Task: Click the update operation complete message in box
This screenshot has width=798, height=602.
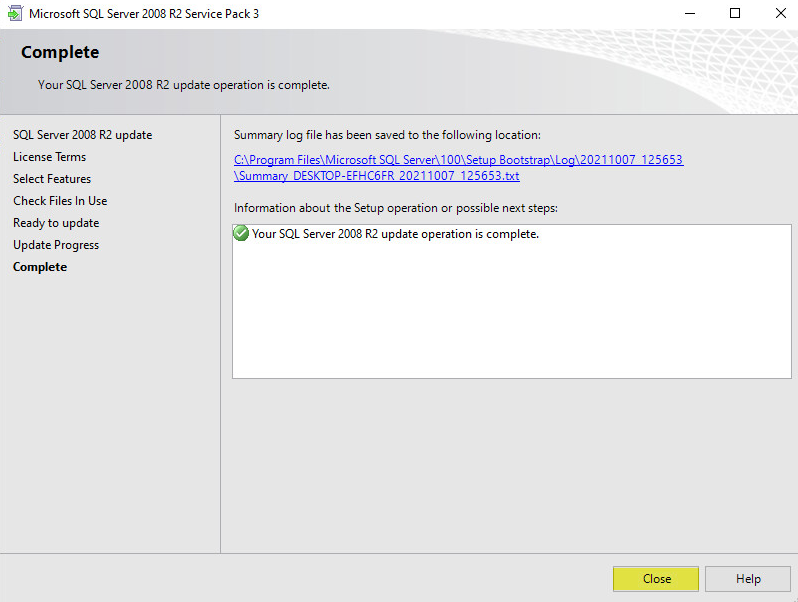Action: pyautogui.click(x=395, y=234)
